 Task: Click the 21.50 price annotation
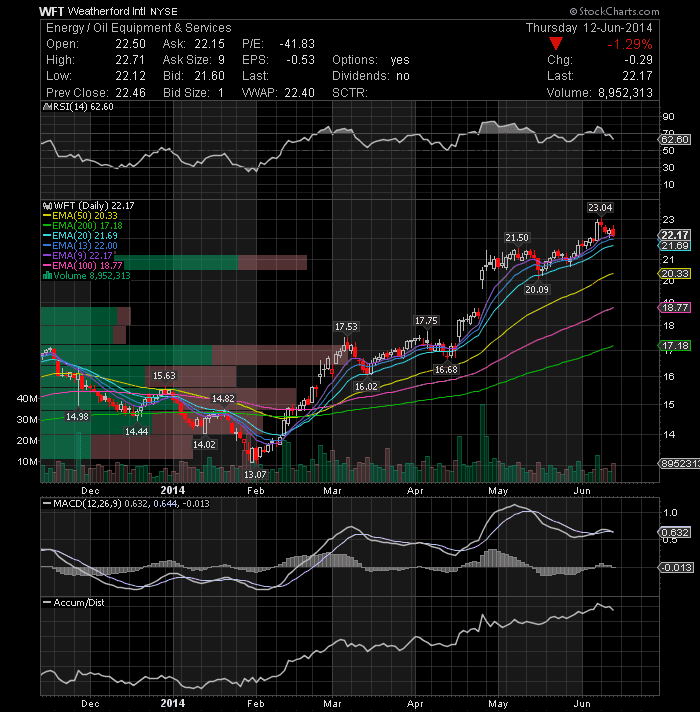tap(517, 237)
